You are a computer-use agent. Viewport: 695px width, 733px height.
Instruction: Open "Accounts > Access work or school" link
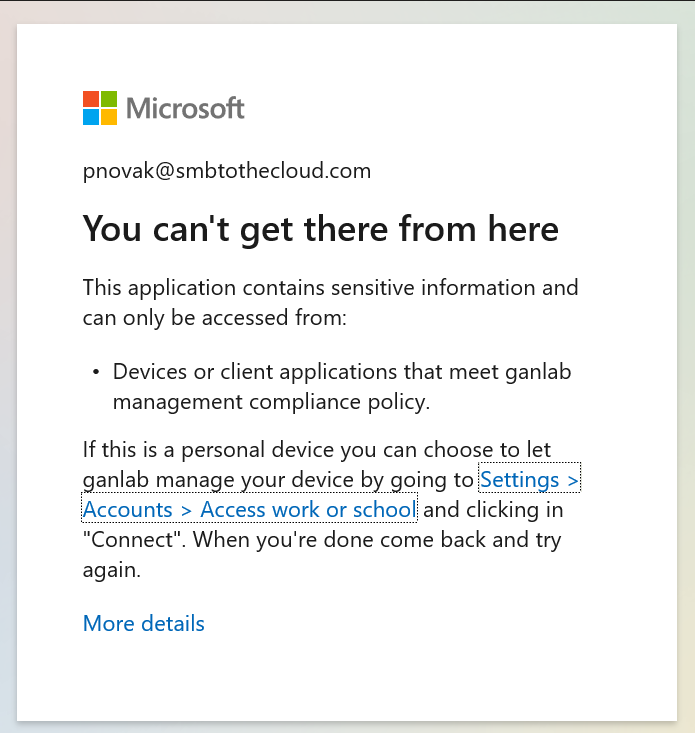[248, 510]
